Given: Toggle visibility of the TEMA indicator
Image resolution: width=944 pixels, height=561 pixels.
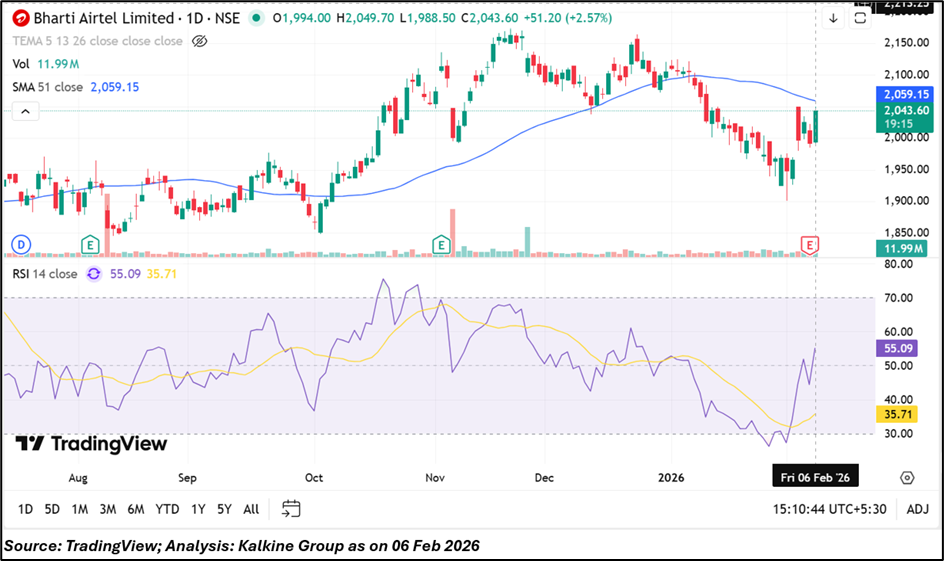Looking at the screenshot, I should coord(199,41).
